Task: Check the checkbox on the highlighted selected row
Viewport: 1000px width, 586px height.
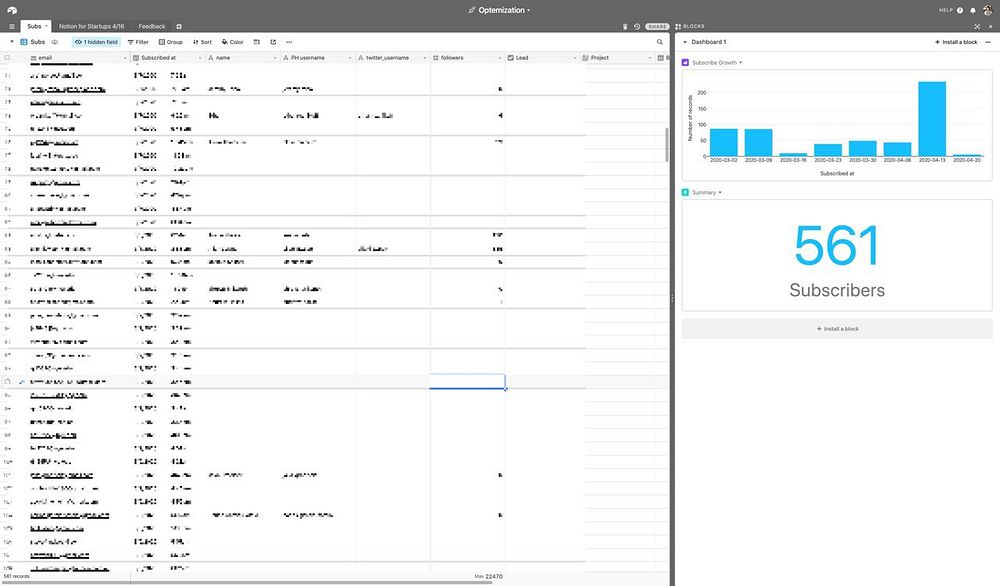Action: (8, 381)
